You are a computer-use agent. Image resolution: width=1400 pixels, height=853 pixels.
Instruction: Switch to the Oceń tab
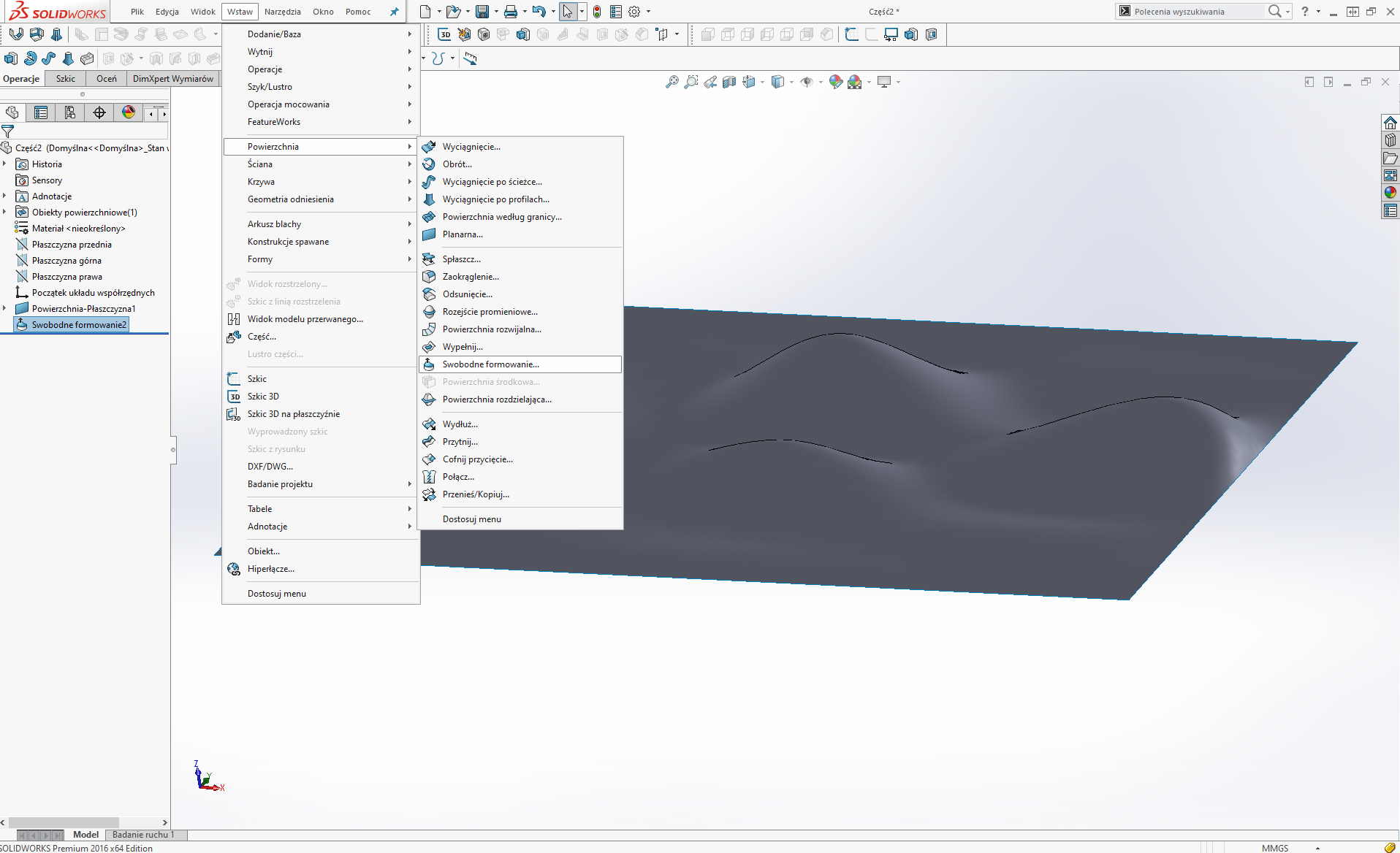pyautogui.click(x=106, y=79)
